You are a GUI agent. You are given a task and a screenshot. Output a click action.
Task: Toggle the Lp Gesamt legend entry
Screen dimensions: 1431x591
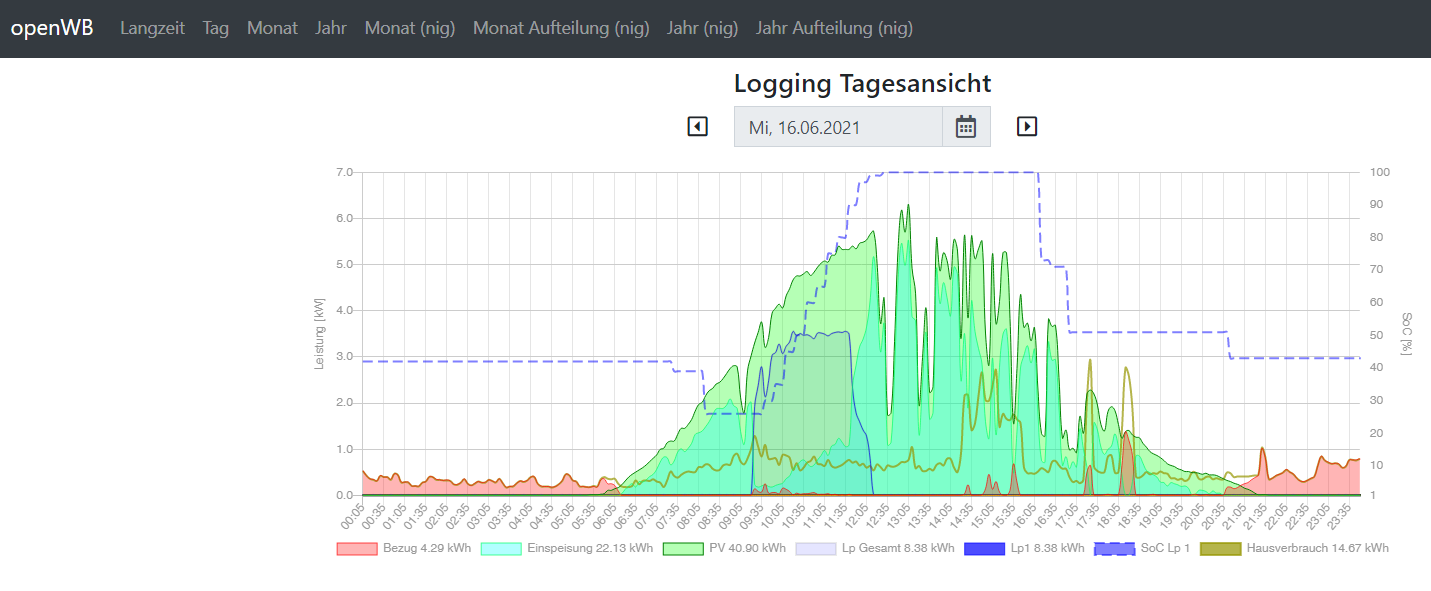[x=897, y=548]
